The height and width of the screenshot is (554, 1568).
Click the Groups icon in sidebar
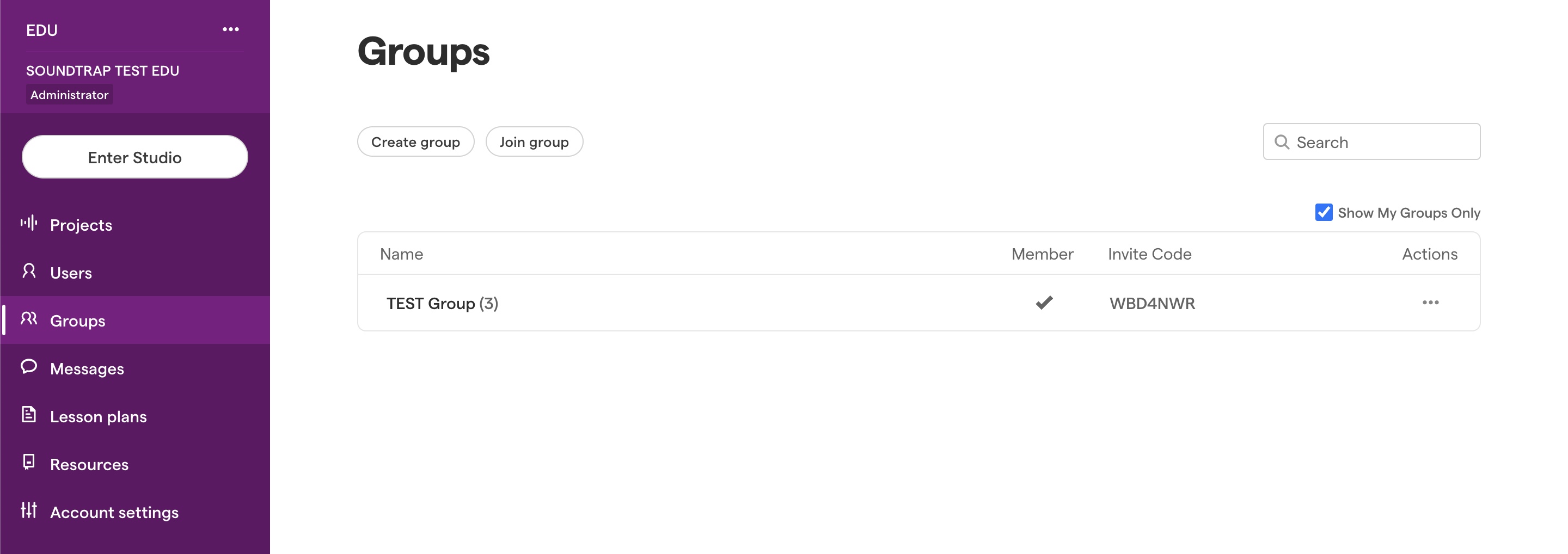point(29,320)
